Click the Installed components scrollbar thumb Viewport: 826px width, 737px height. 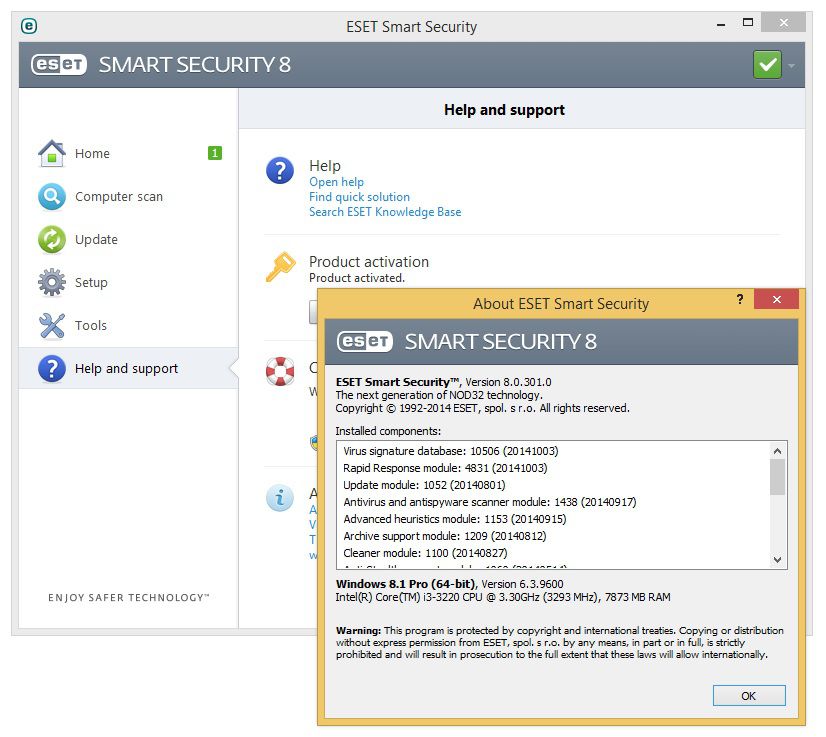777,477
